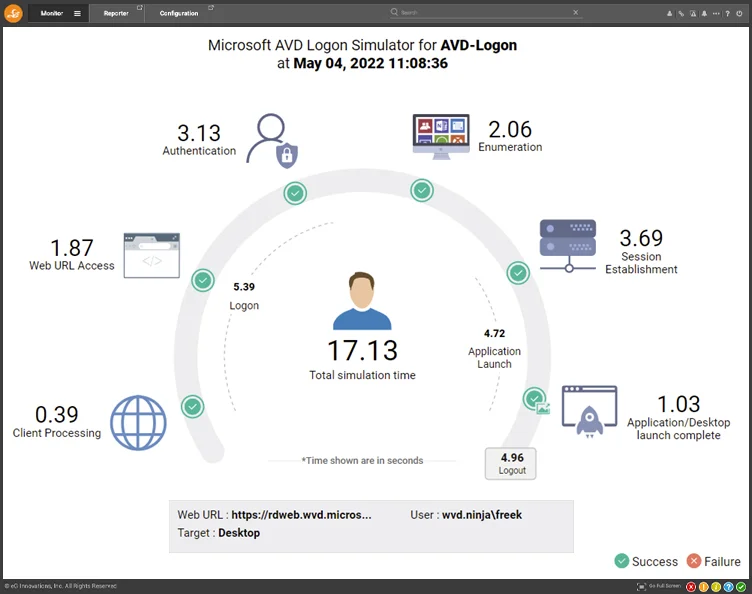752x594 pixels.
Task: Click the central user avatar icon
Action: (362, 301)
